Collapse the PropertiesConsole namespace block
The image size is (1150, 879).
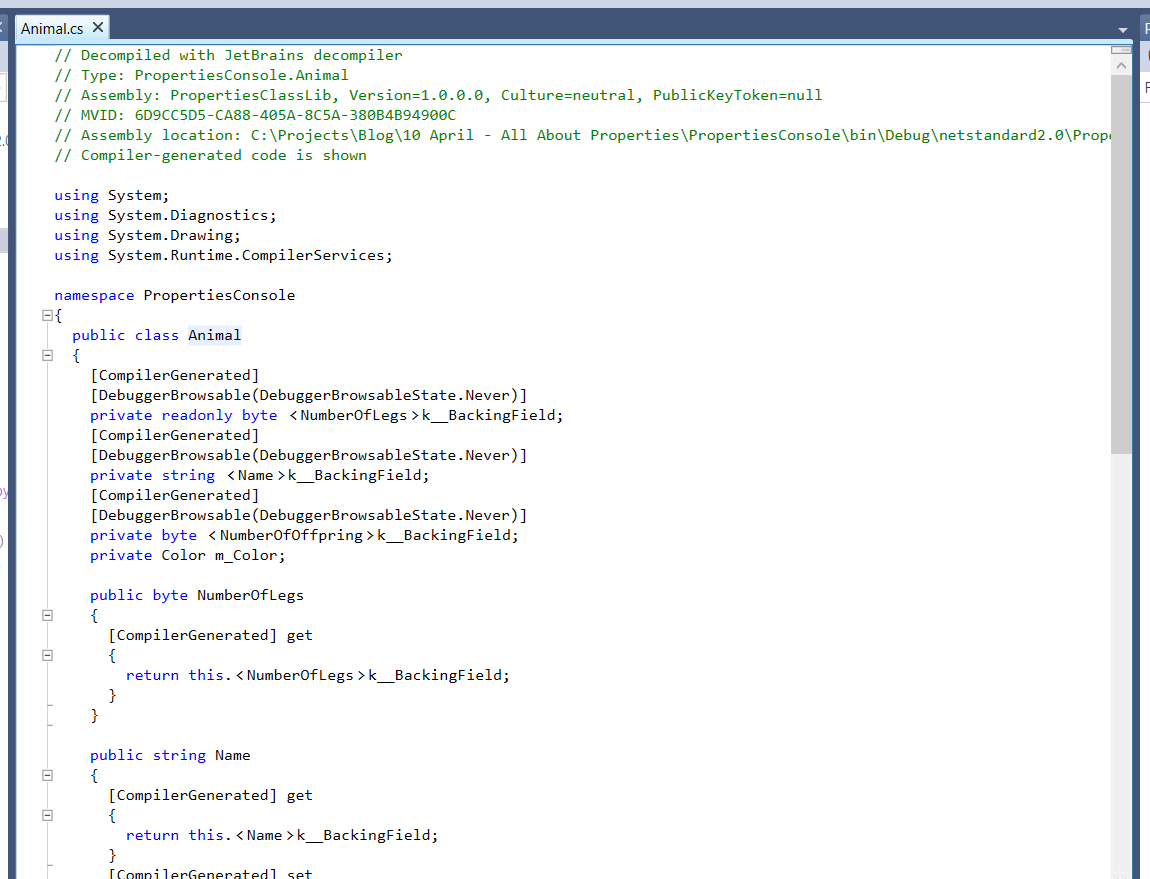coord(47,315)
